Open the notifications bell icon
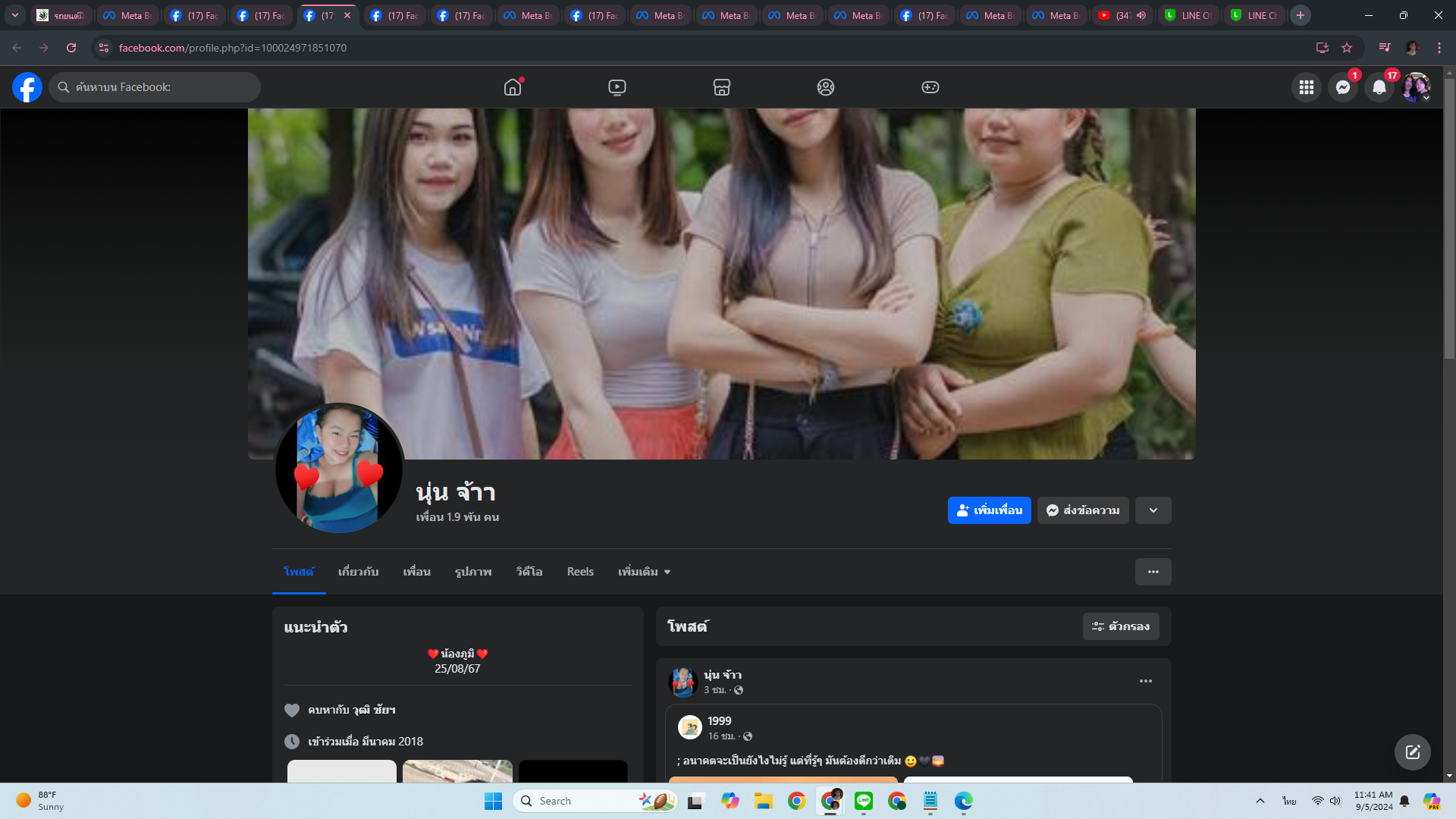The width and height of the screenshot is (1456, 819). point(1379,87)
